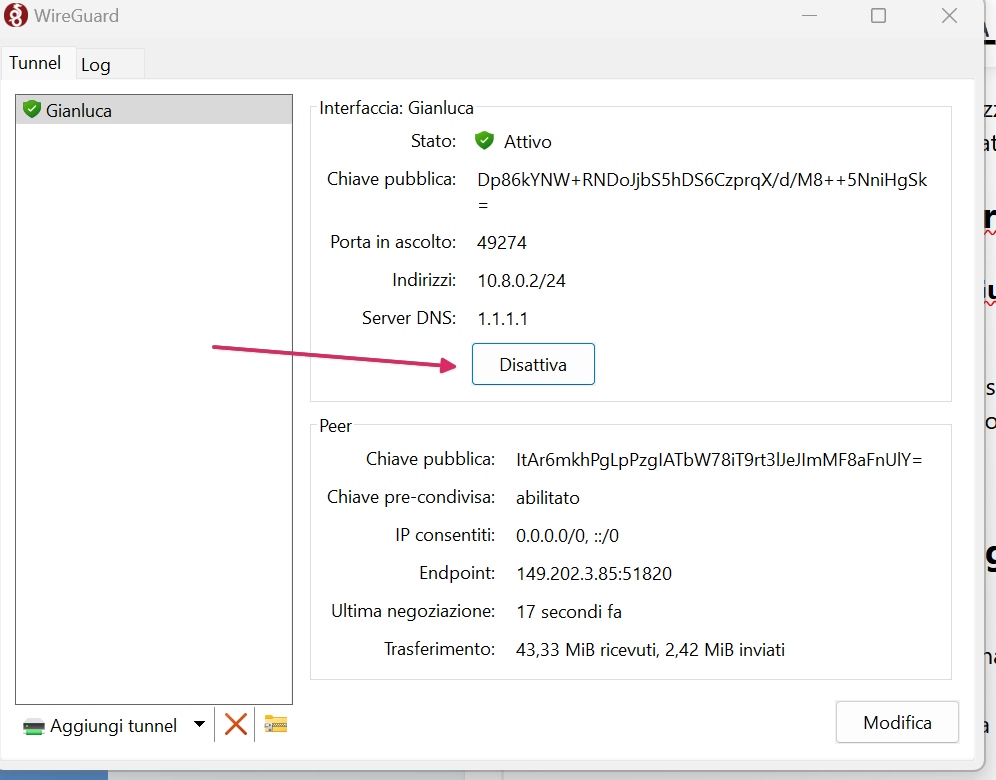Switch to the Log tab
The width and height of the screenshot is (996, 780).
[x=96, y=65]
